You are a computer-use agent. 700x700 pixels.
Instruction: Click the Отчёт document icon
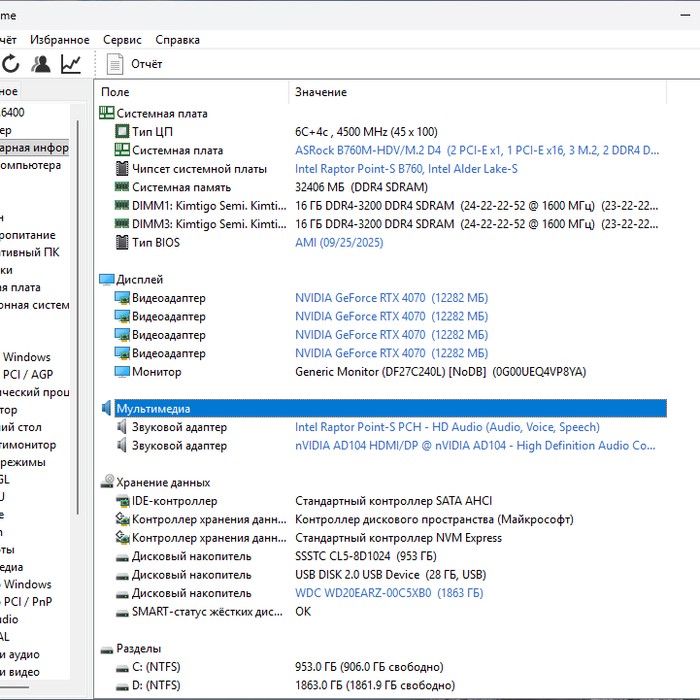point(115,64)
